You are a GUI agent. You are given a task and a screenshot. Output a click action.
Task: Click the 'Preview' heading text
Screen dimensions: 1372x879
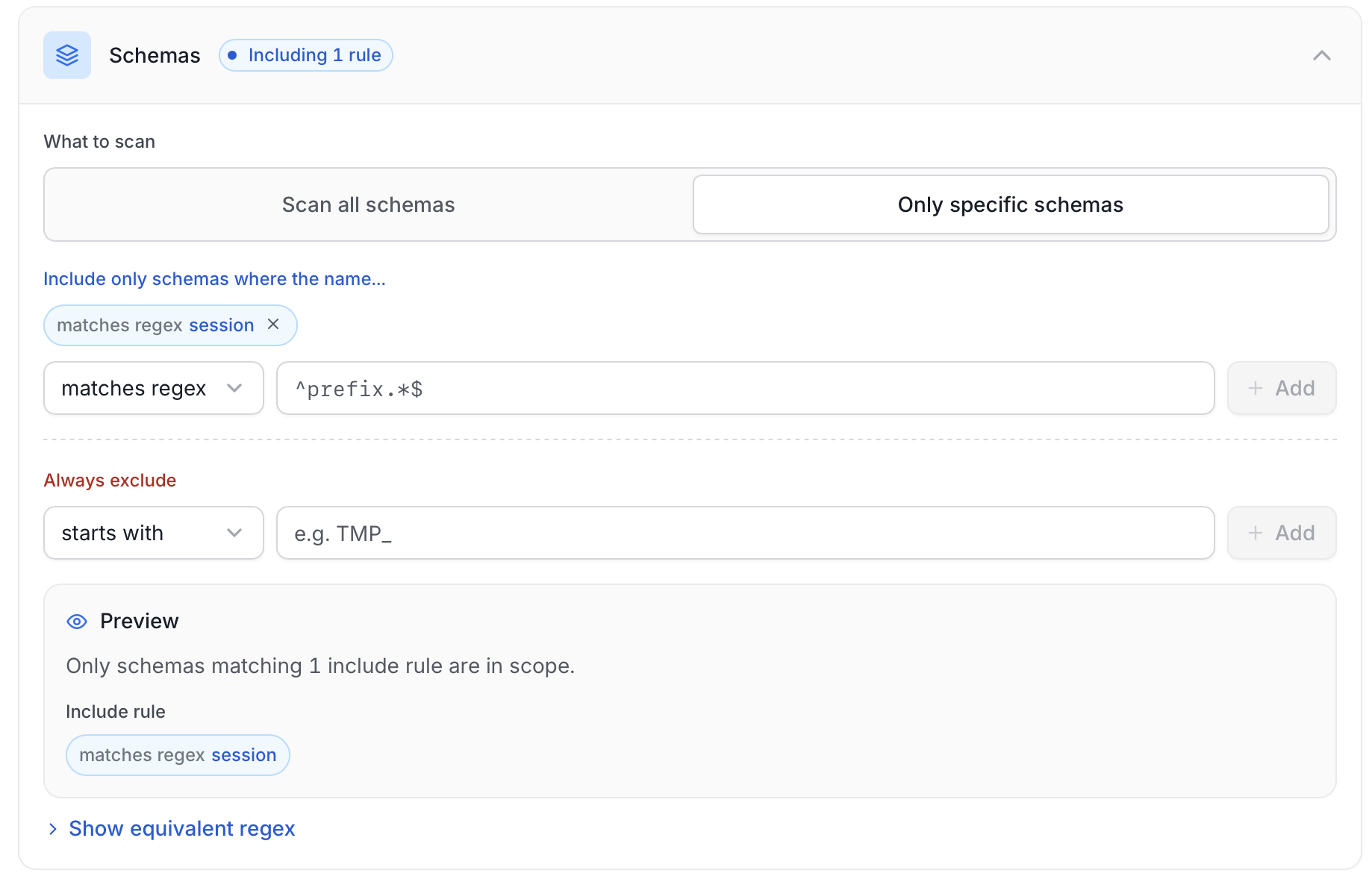140,621
